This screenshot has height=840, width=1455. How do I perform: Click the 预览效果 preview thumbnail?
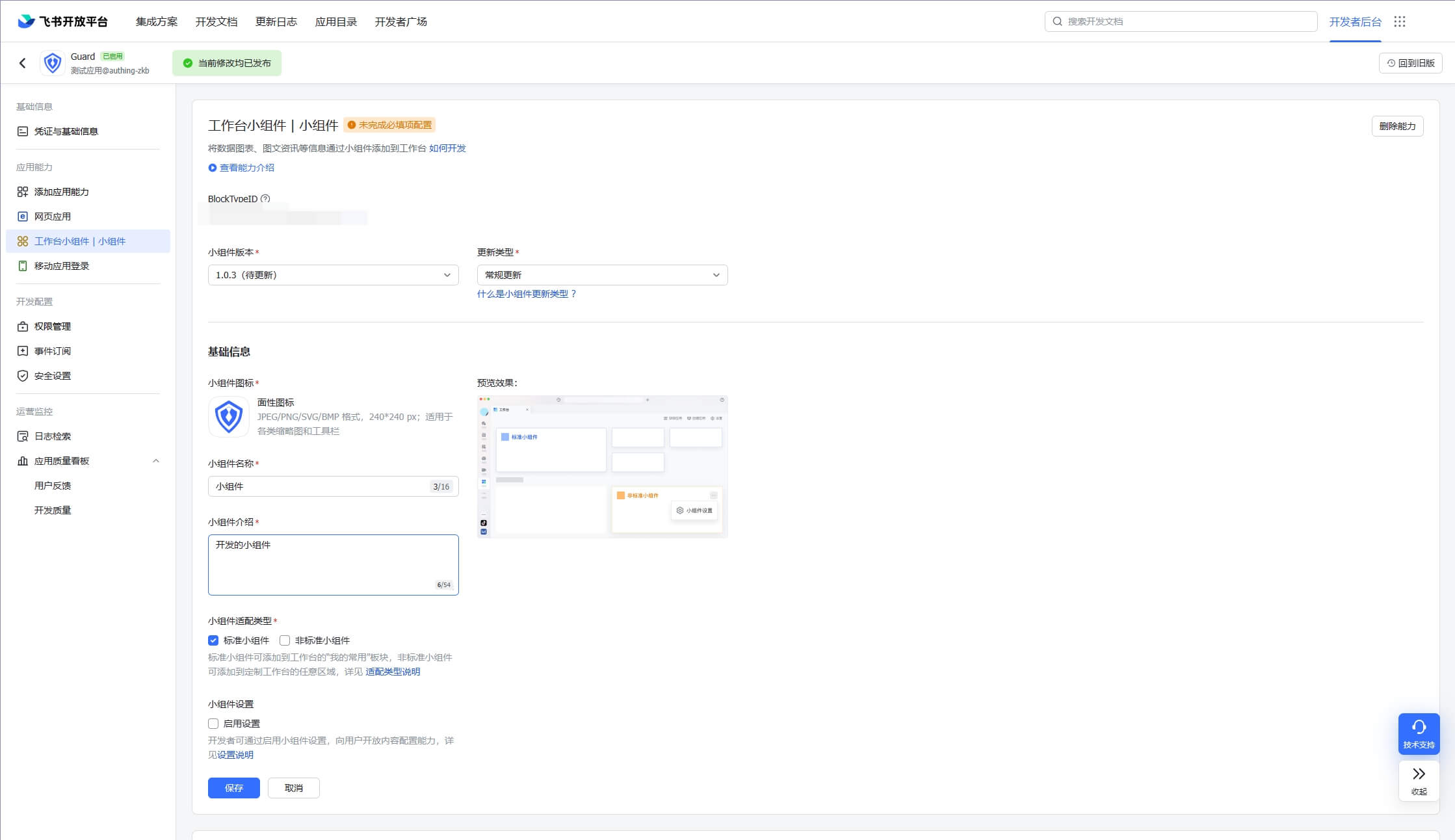602,466
